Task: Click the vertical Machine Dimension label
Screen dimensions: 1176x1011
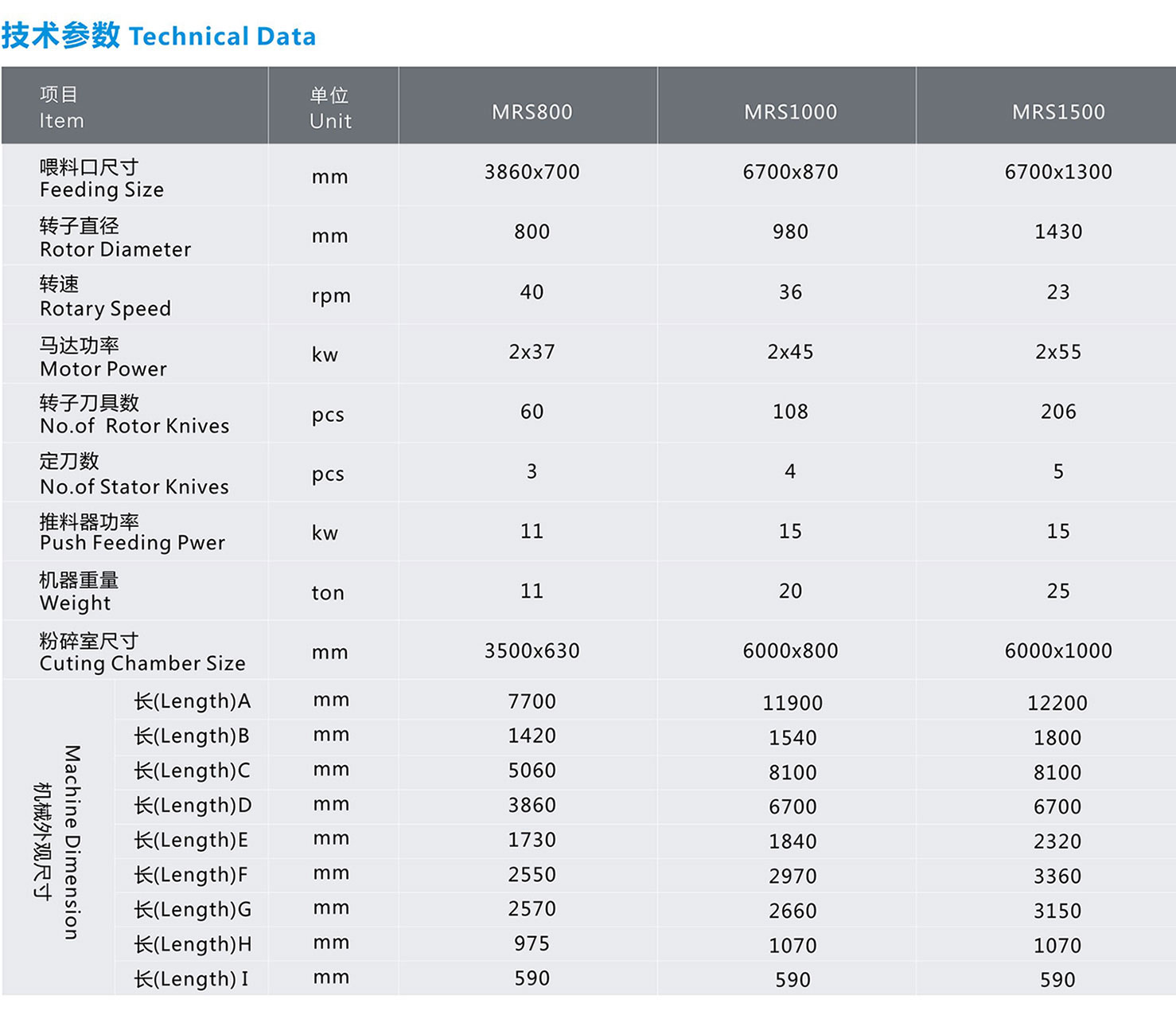Action: pos(72,841)
